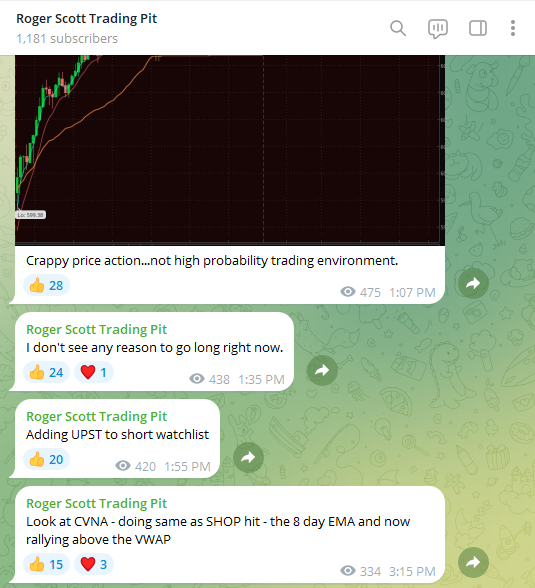This screenshot has width=535, height=588.
Task: Click heart reaction showing 3
Action: click(x=94, y=564)
